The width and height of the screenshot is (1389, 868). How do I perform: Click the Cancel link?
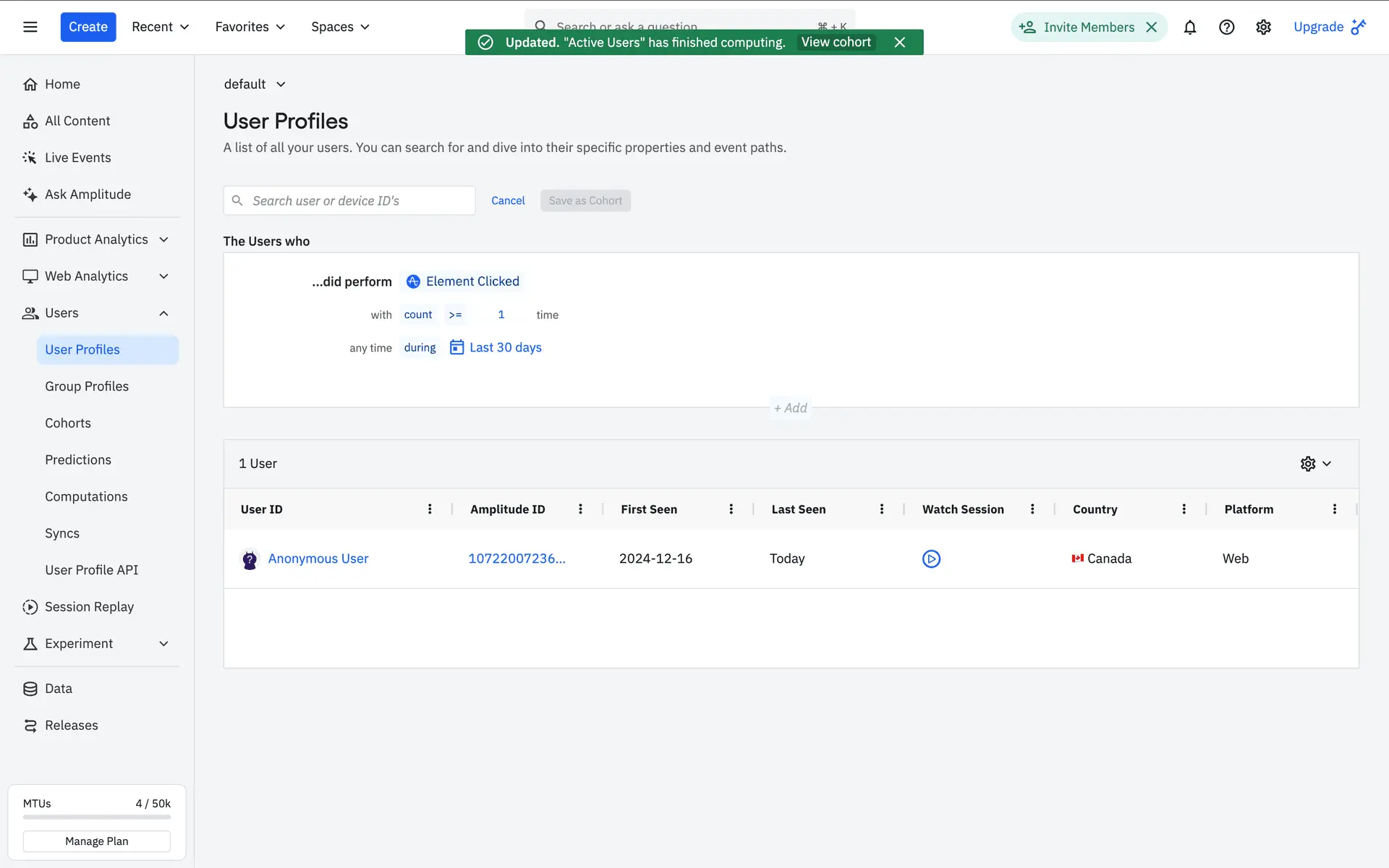(508, 200)
